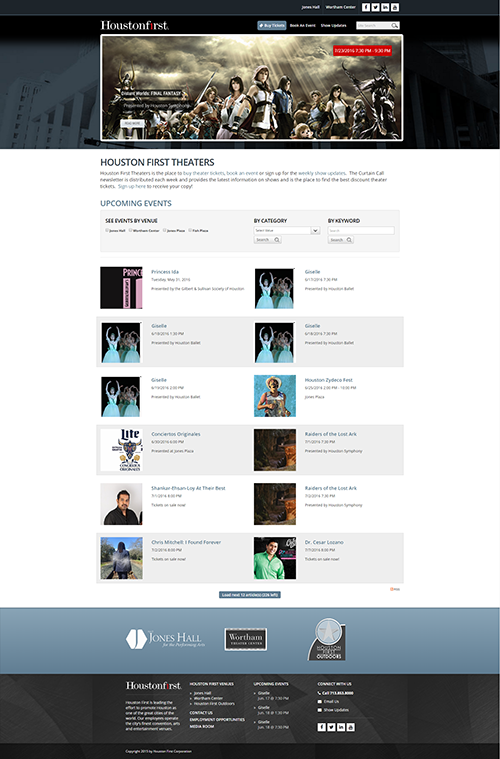The image size is (500, 759).
Task: Check the Wortham Center venue checkbox
Action: (131, 230)
